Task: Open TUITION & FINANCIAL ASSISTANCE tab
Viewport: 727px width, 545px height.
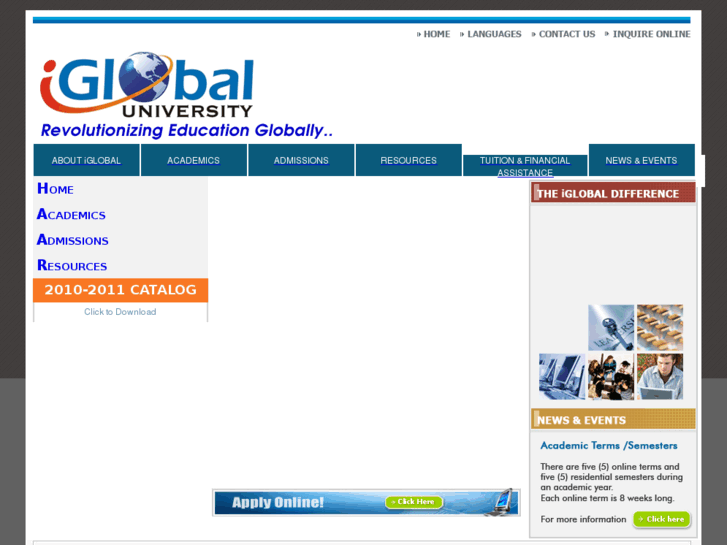Action: tap(525, 166)
